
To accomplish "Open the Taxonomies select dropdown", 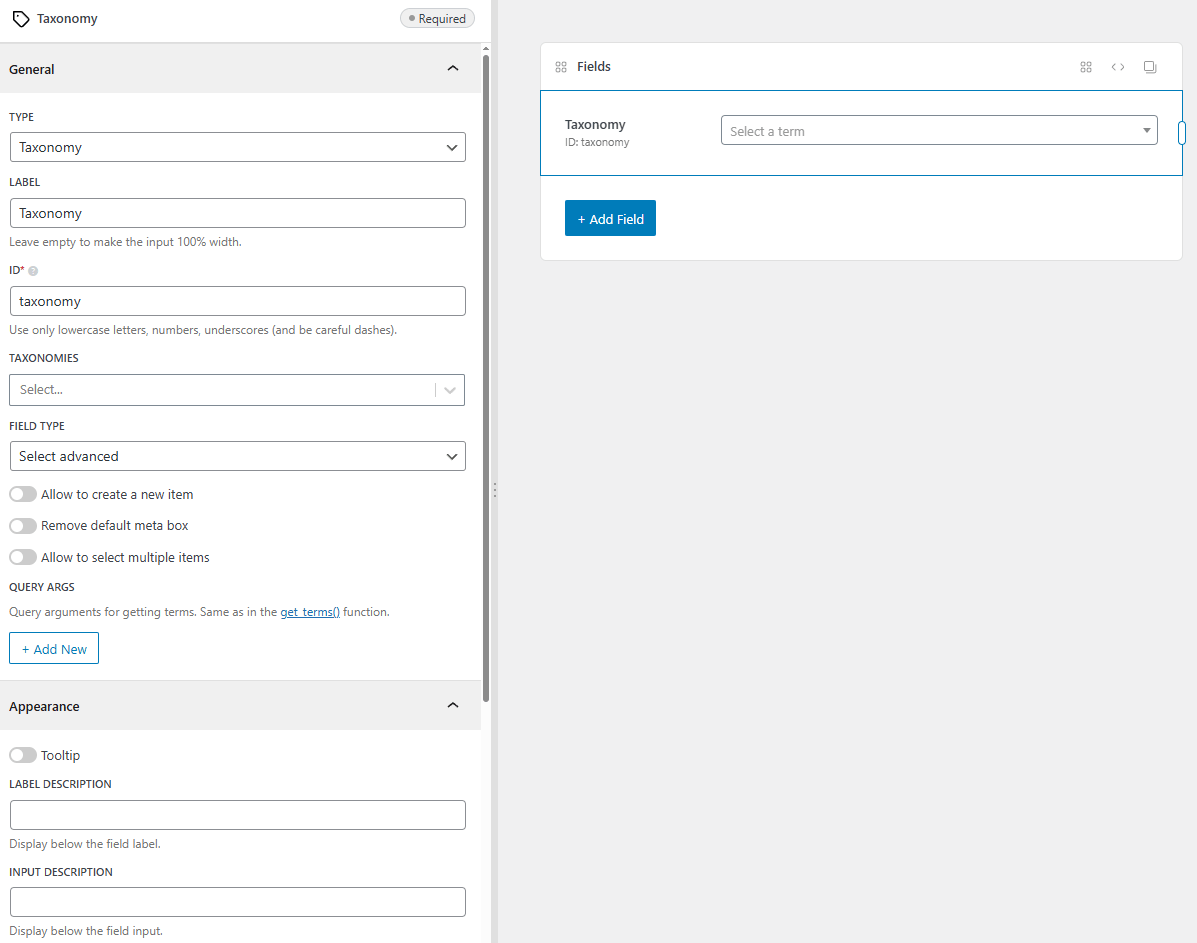I will point(237,390).
